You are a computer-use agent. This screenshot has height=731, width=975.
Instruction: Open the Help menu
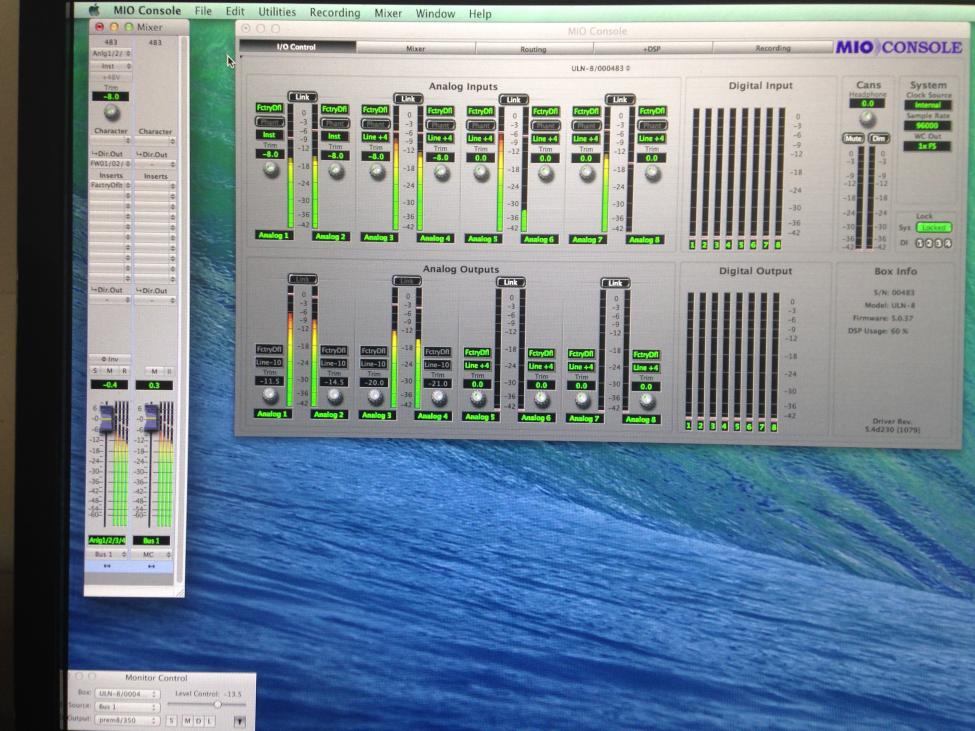click(479, 14)
